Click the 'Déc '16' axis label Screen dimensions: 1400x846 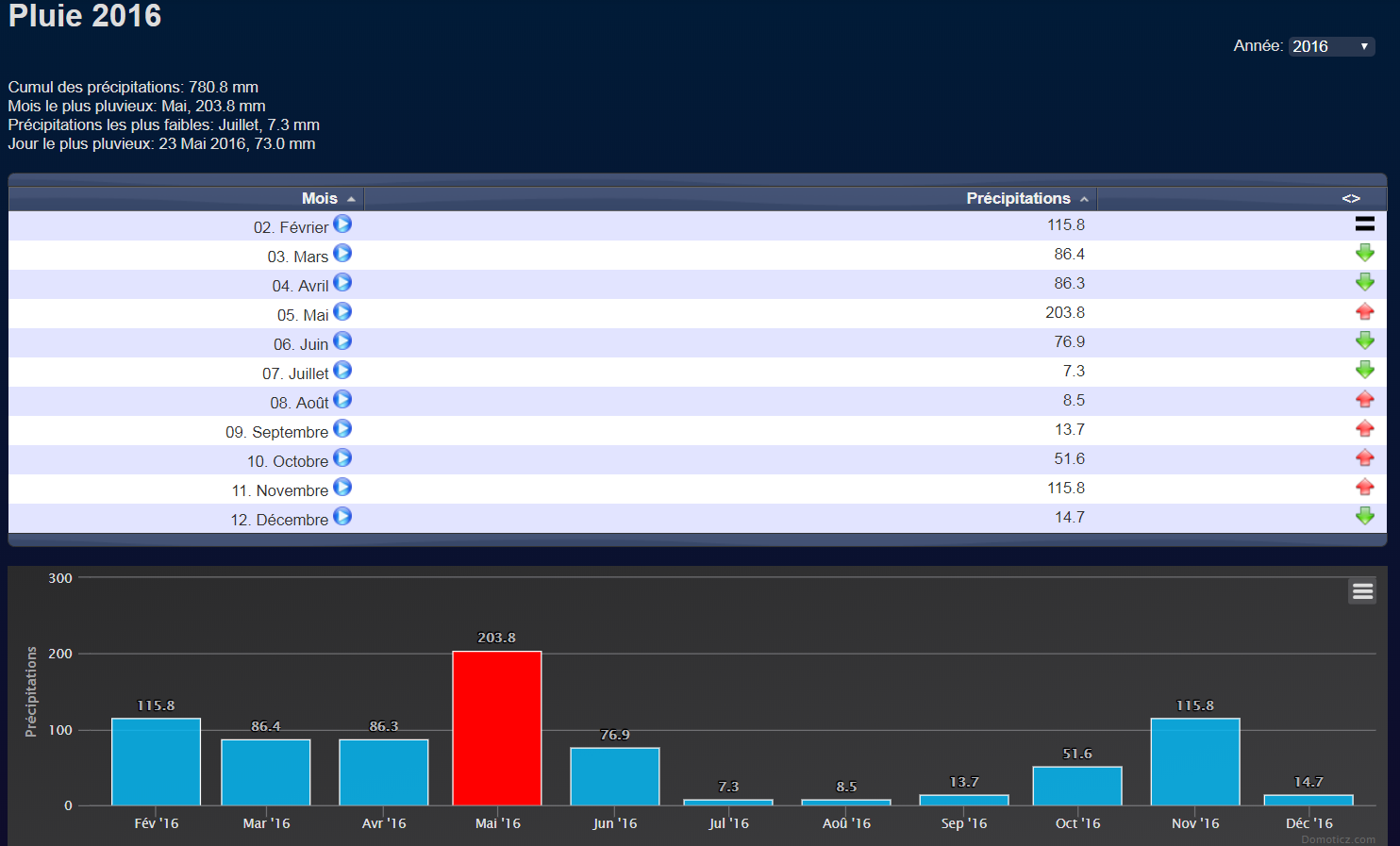[x=1308, y=823]
